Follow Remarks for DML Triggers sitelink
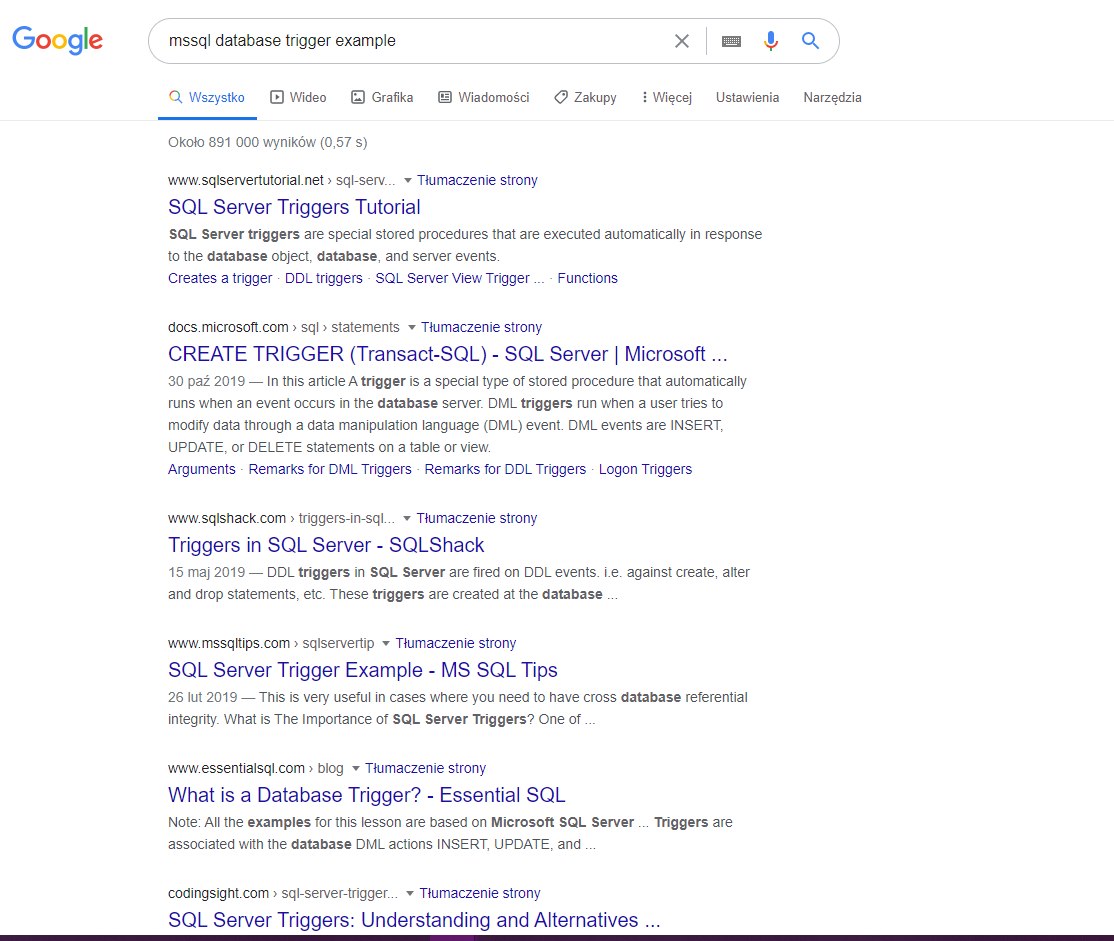The height and width of the screenshot is (941, 1114). (330, 470)
